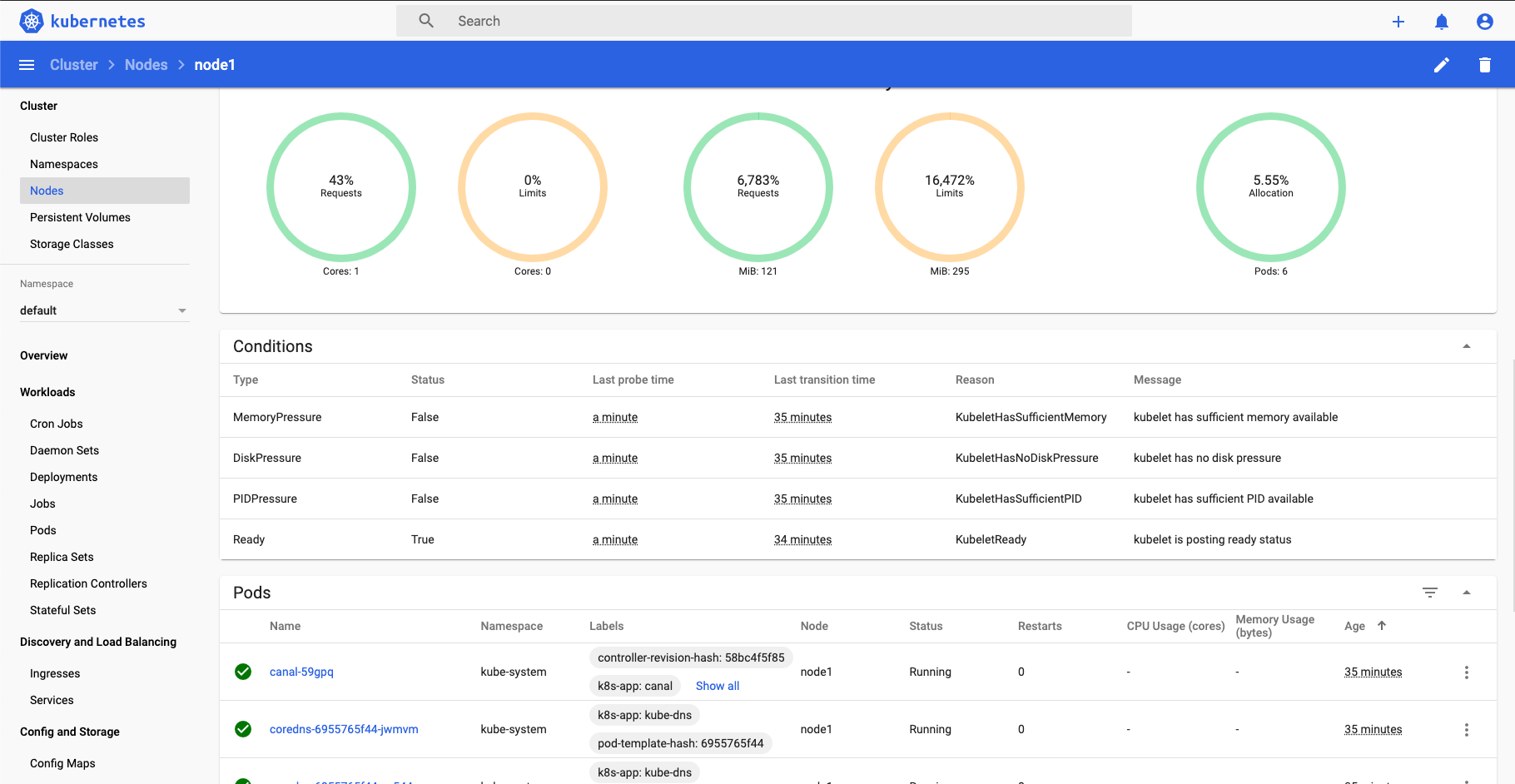
Task: Open Discovery and Load Balancing section
Action: point(98,642)
